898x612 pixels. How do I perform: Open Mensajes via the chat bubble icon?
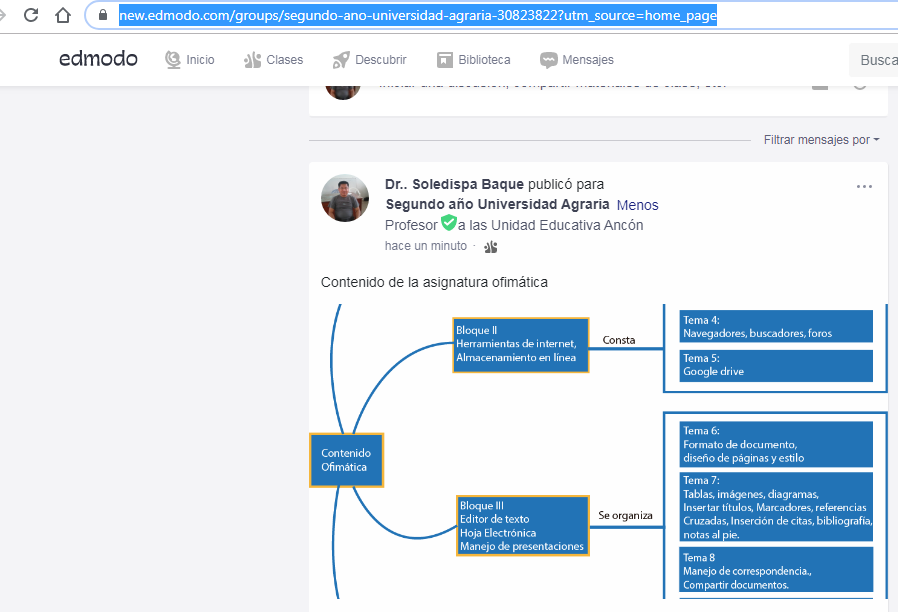click(x=548, y=60)
